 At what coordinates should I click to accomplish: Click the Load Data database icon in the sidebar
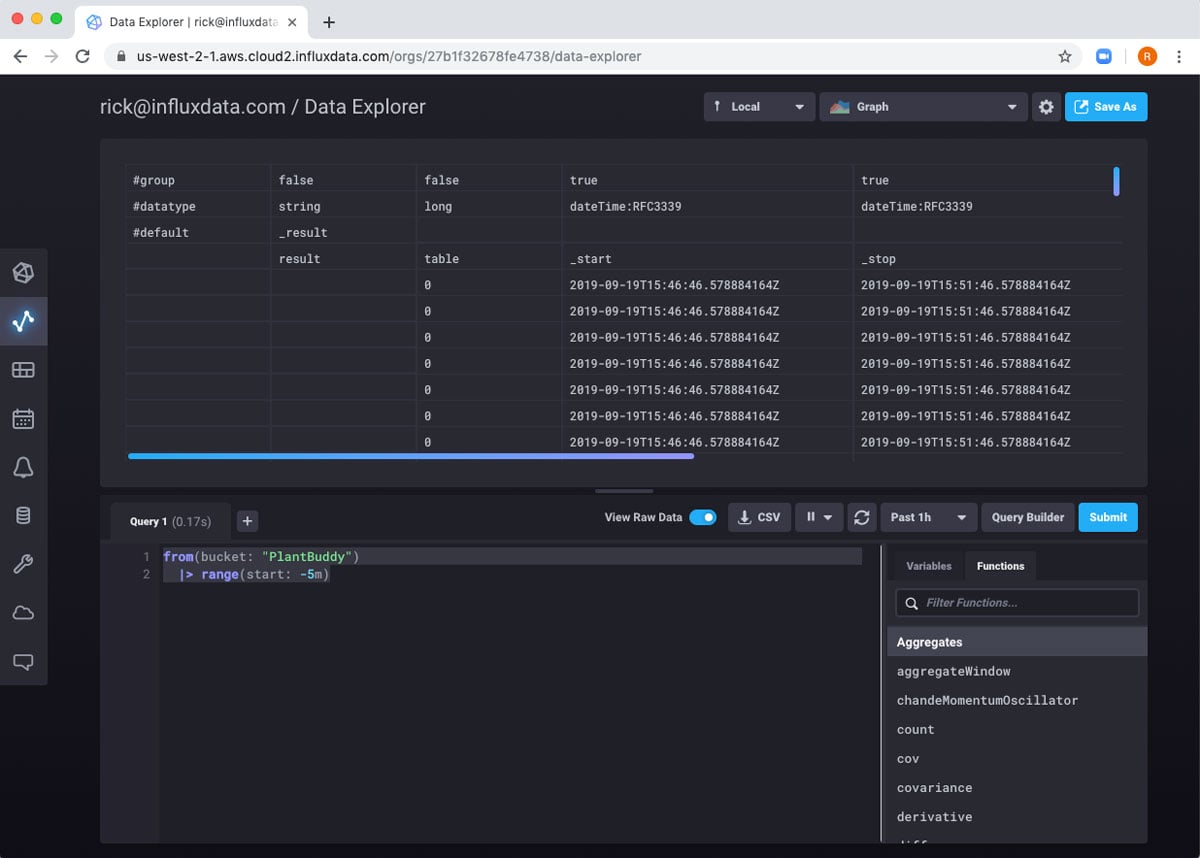(23, 516)
